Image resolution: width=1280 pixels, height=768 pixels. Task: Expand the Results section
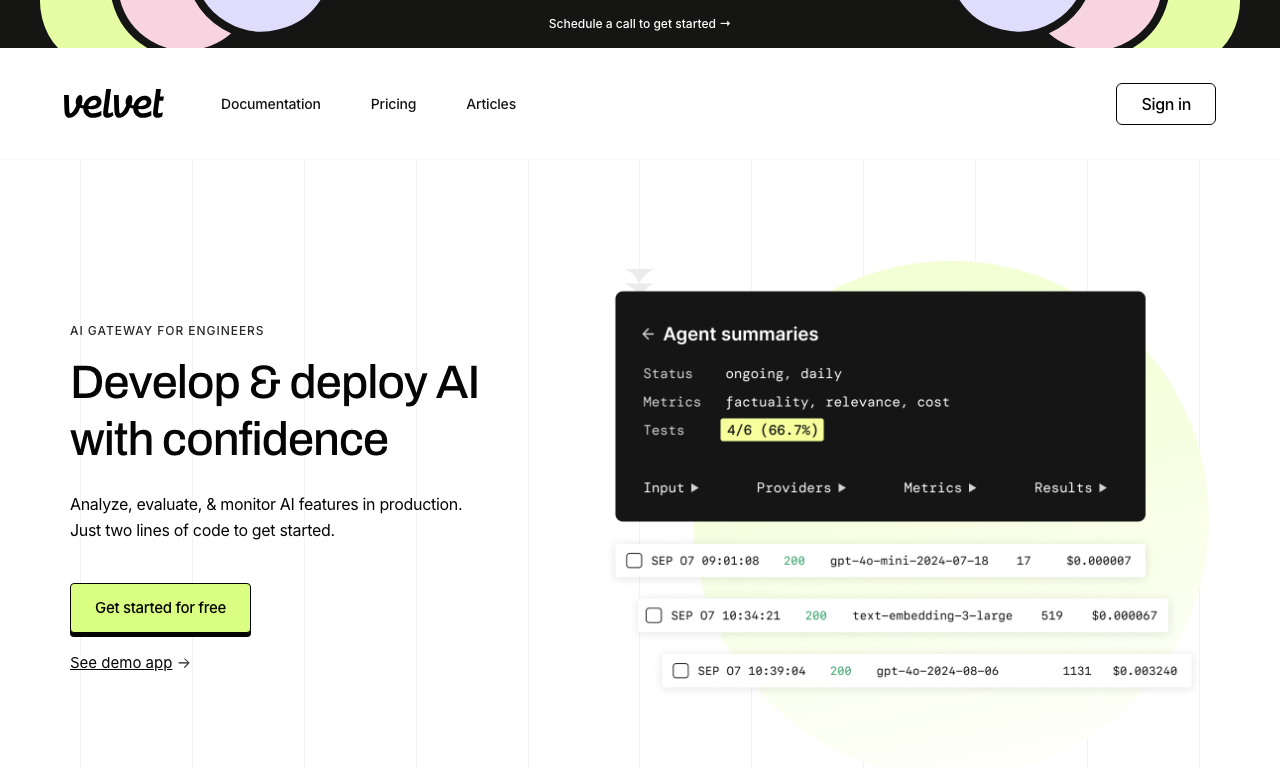pos(1071,487)
